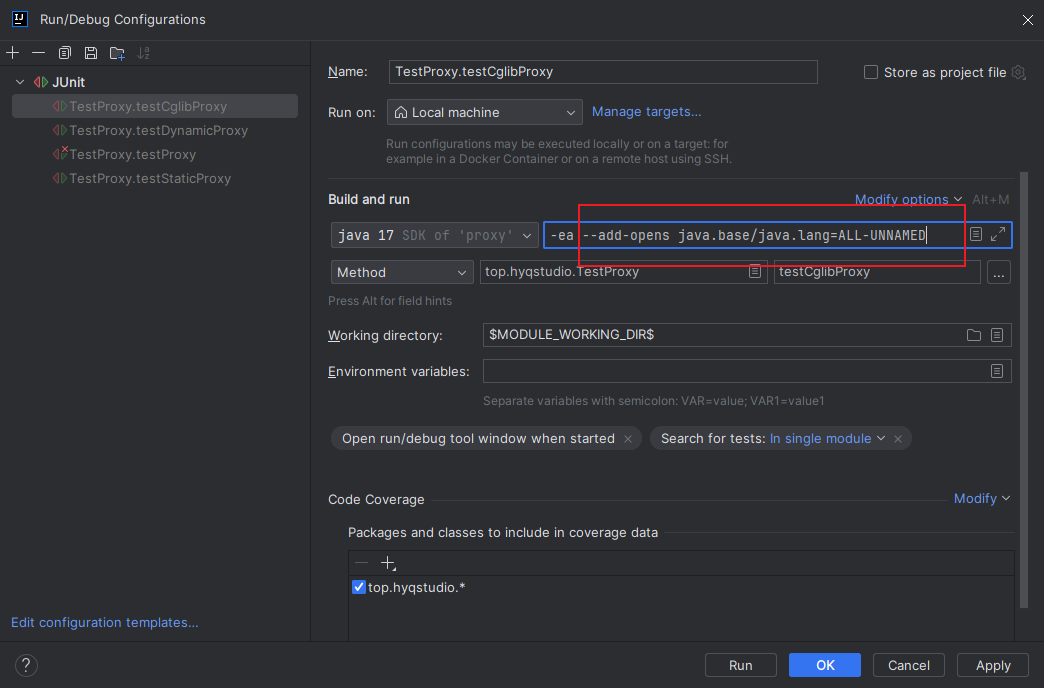
Task: Create new folder for configurations
Action: point(117,53)
